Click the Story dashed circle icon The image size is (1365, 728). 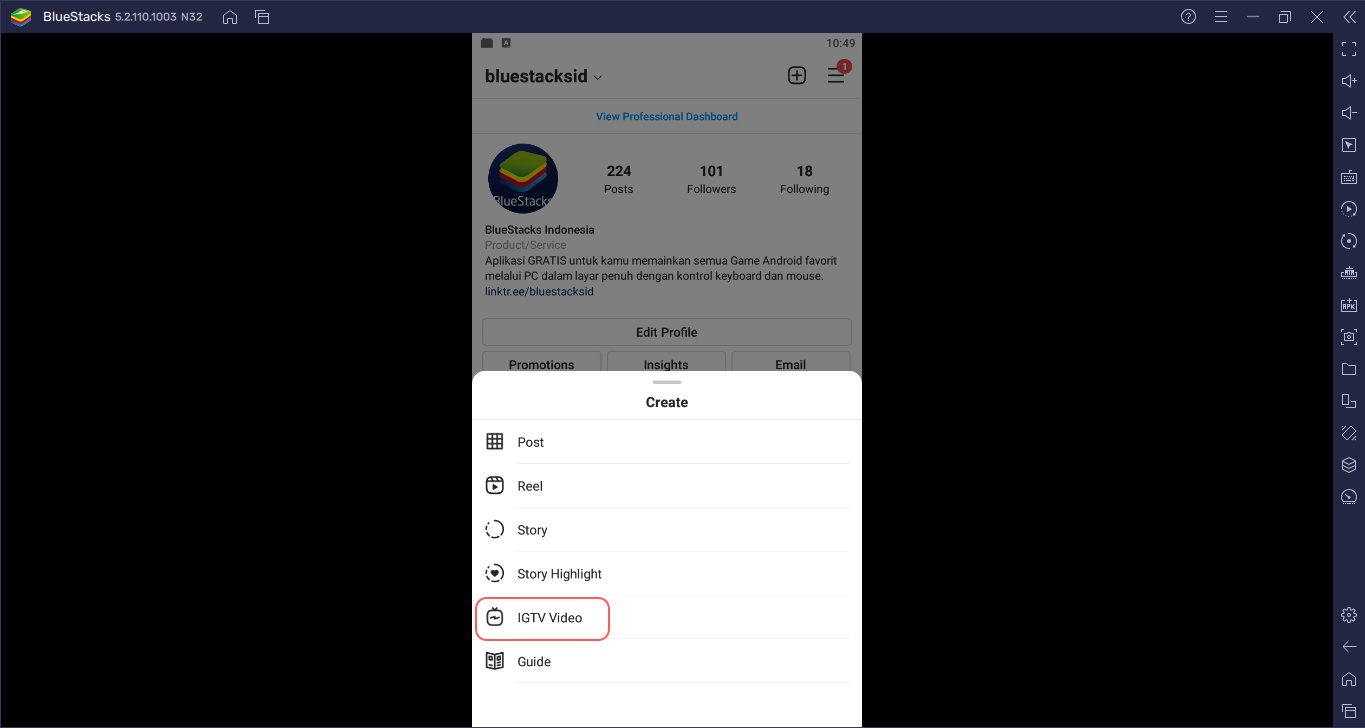click(494, 530)
